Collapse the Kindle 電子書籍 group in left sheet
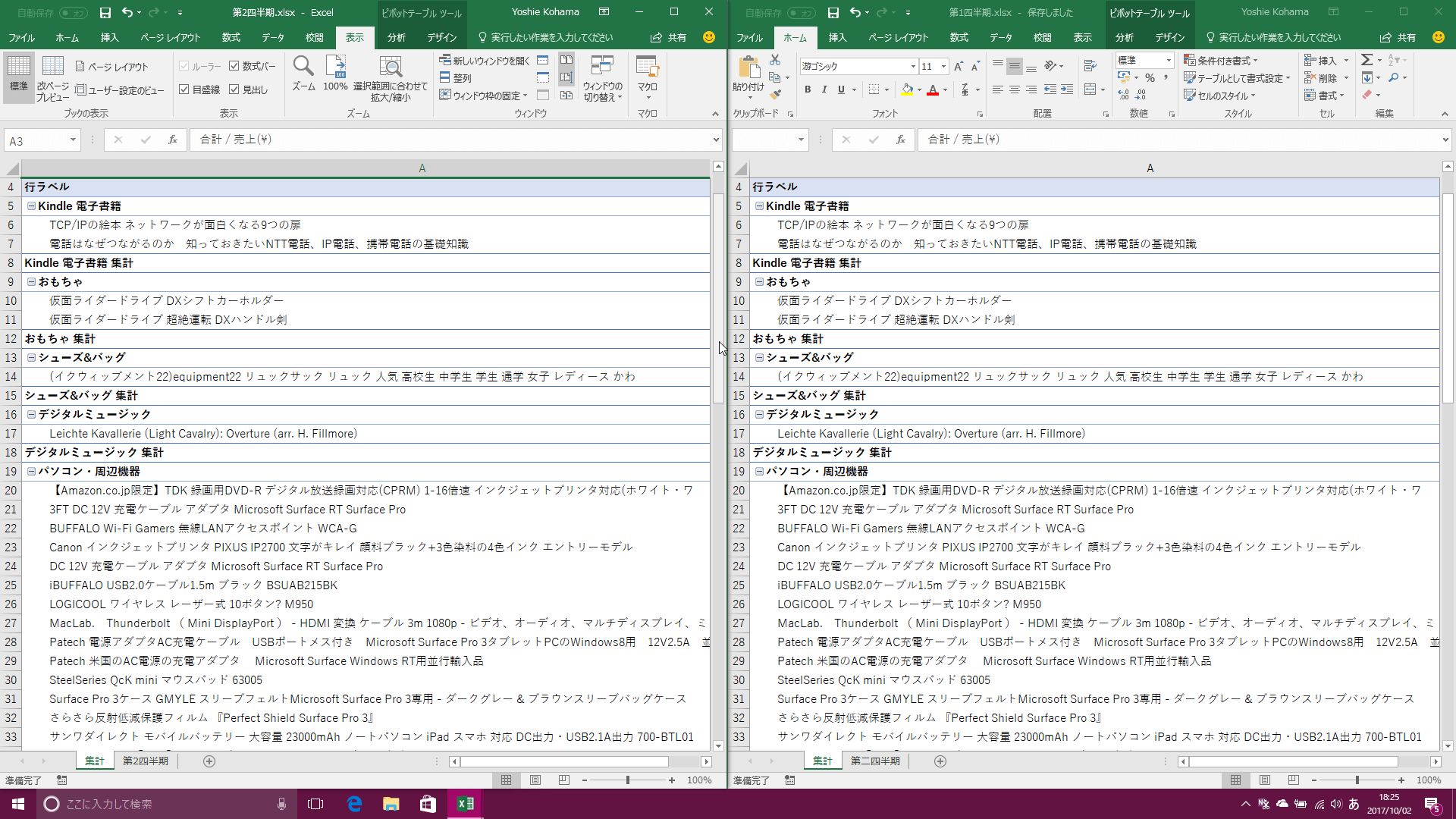The image size is (1456, 819). pos(32,206)
